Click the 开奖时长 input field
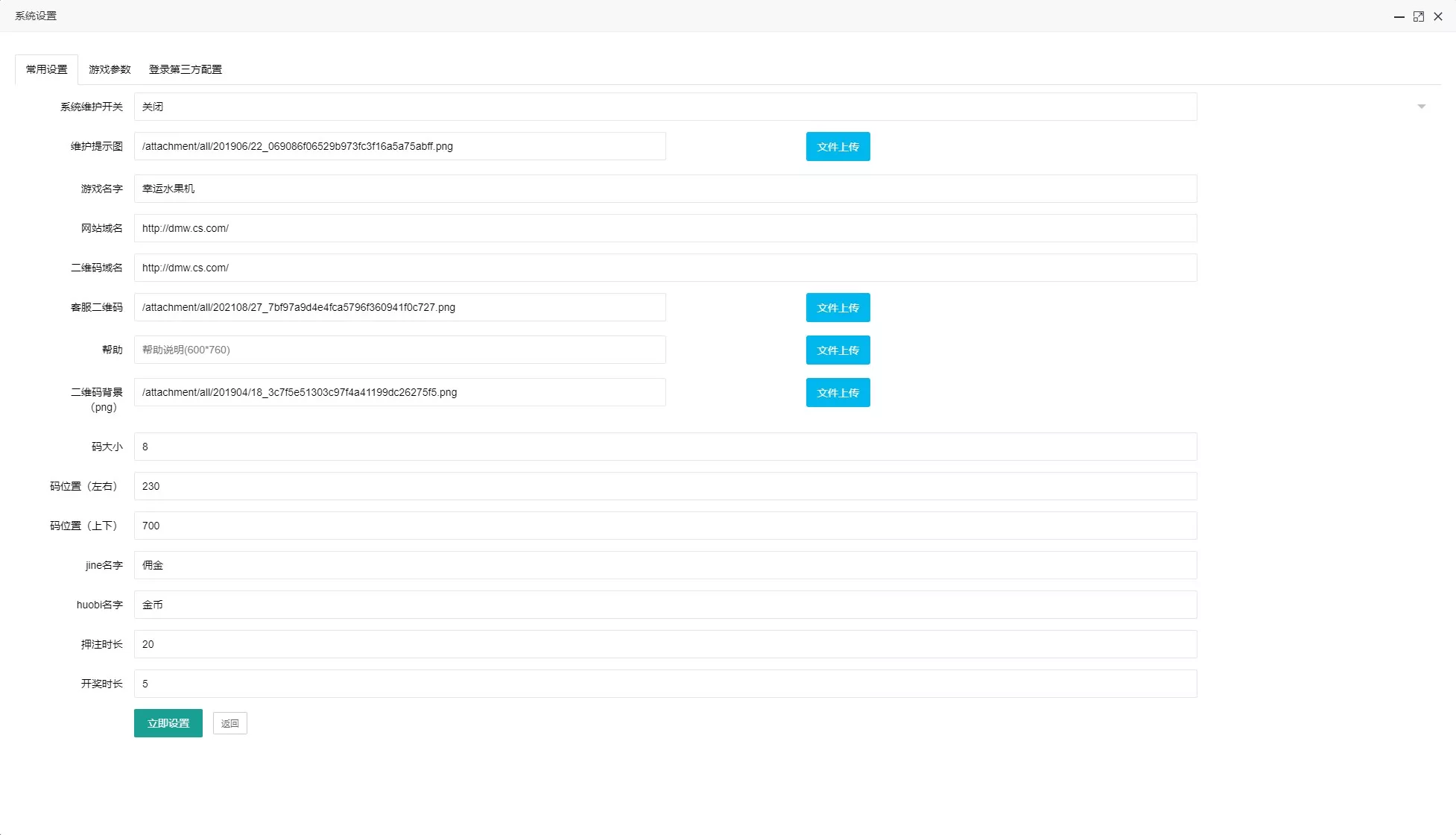1456x835 pixels. pyautogui.click(x=665, y=684)
